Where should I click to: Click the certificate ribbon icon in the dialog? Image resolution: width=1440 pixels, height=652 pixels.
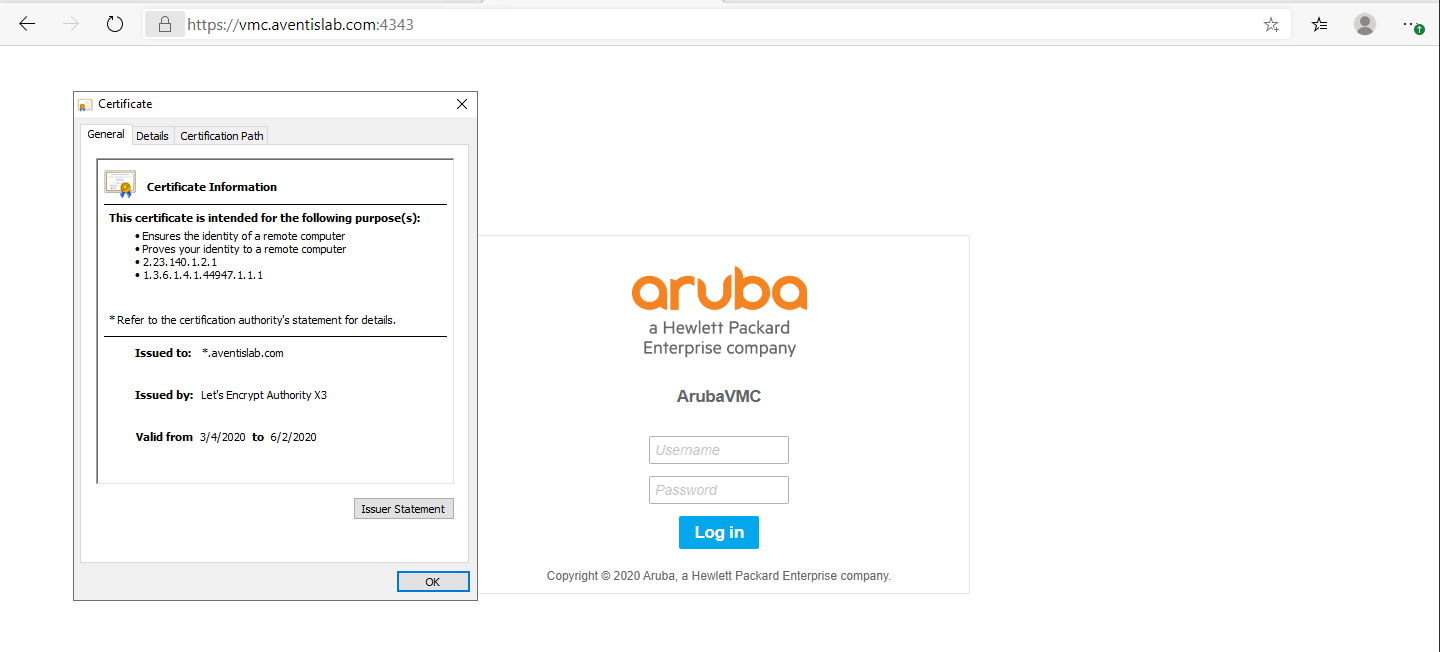click(119, 183)
